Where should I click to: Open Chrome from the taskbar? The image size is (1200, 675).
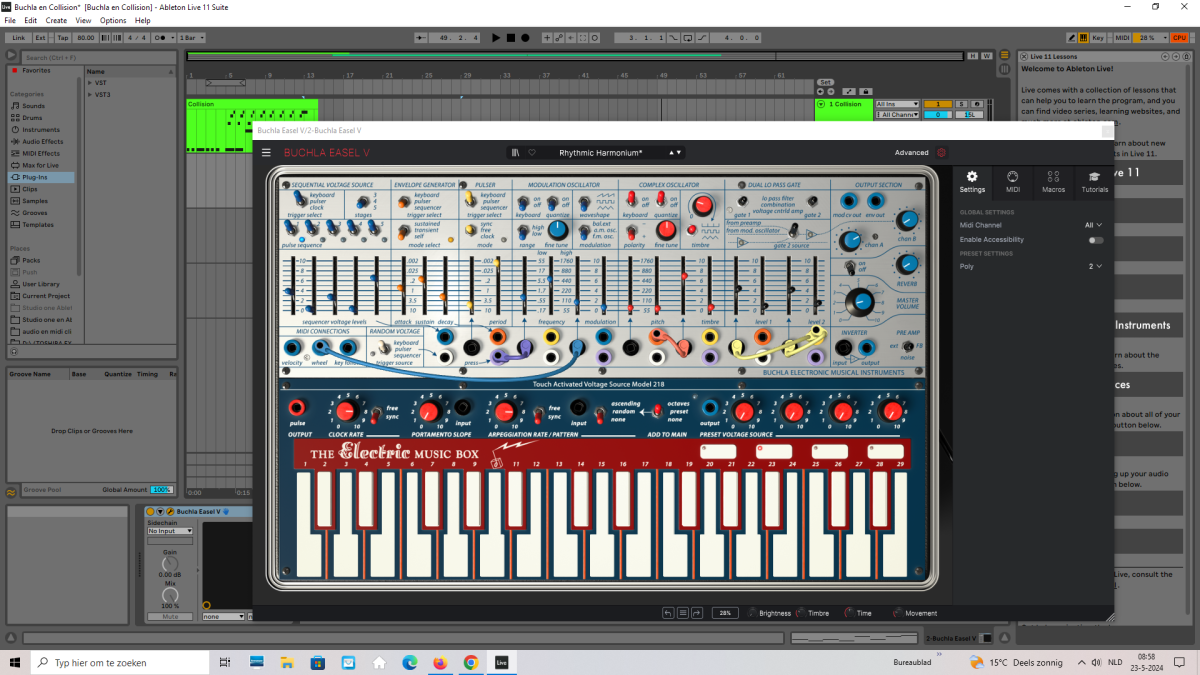click(470, 662)
